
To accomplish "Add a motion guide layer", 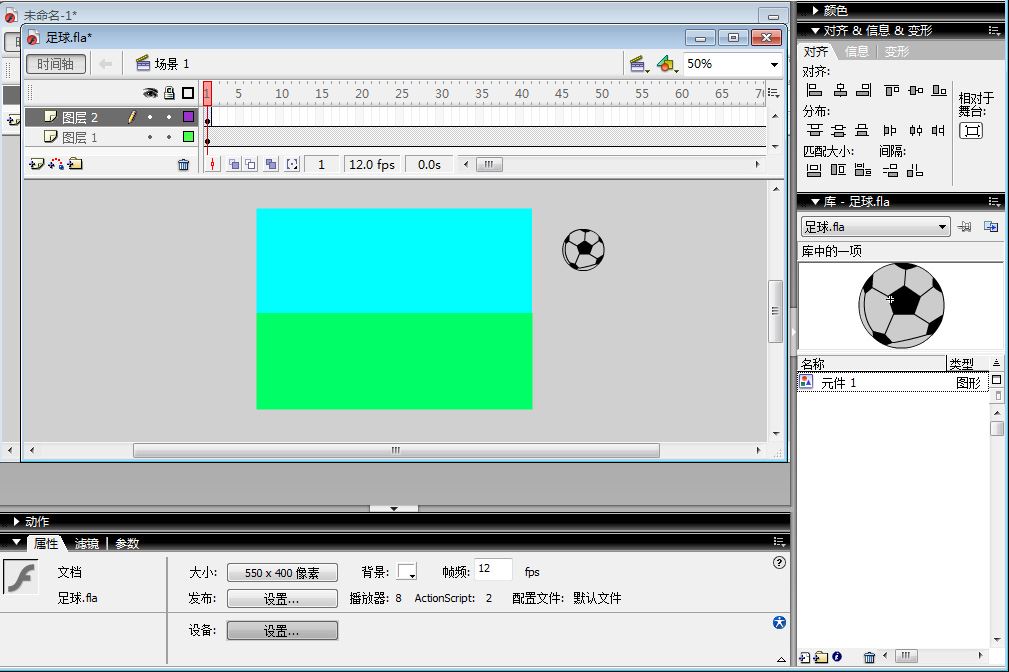I will 56,164.
